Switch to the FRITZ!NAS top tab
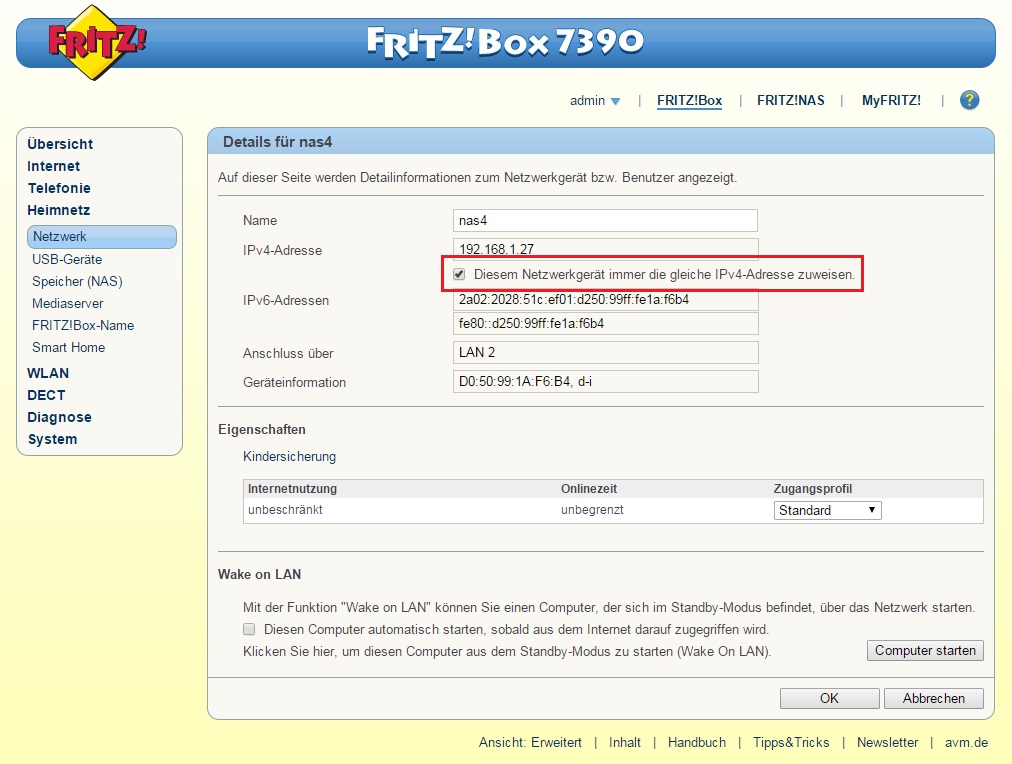Image resolution: width=1012 pixels, height=764 pixels. (x=791, y=101)
